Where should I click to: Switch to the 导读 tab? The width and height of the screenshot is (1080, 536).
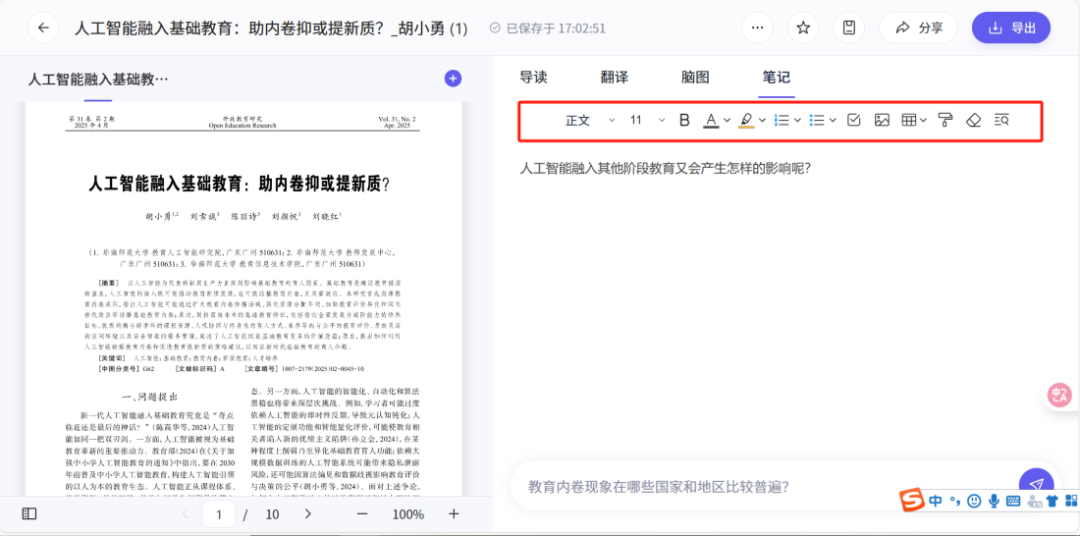point(533,77)
